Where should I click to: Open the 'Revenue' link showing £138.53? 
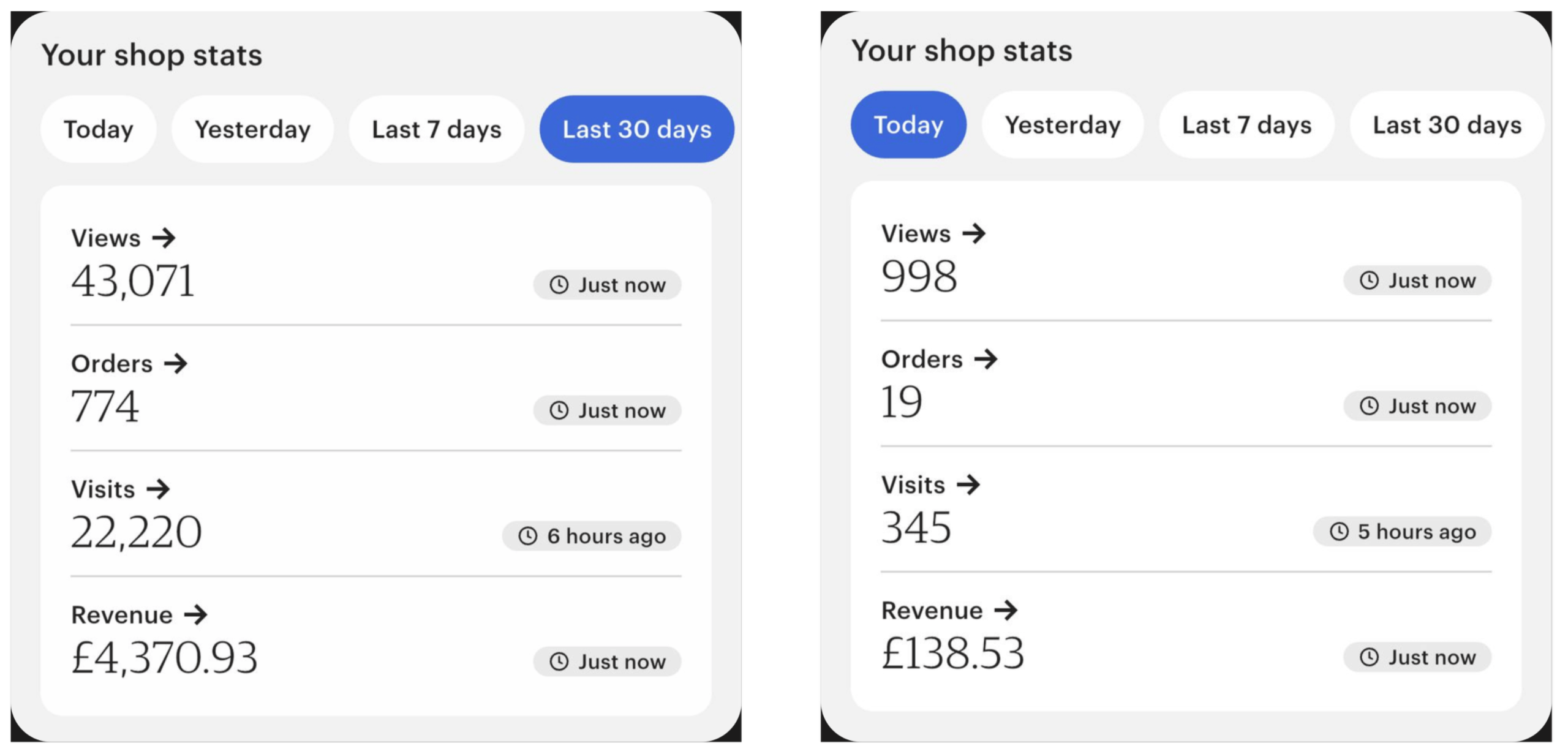tap(932, 610)
